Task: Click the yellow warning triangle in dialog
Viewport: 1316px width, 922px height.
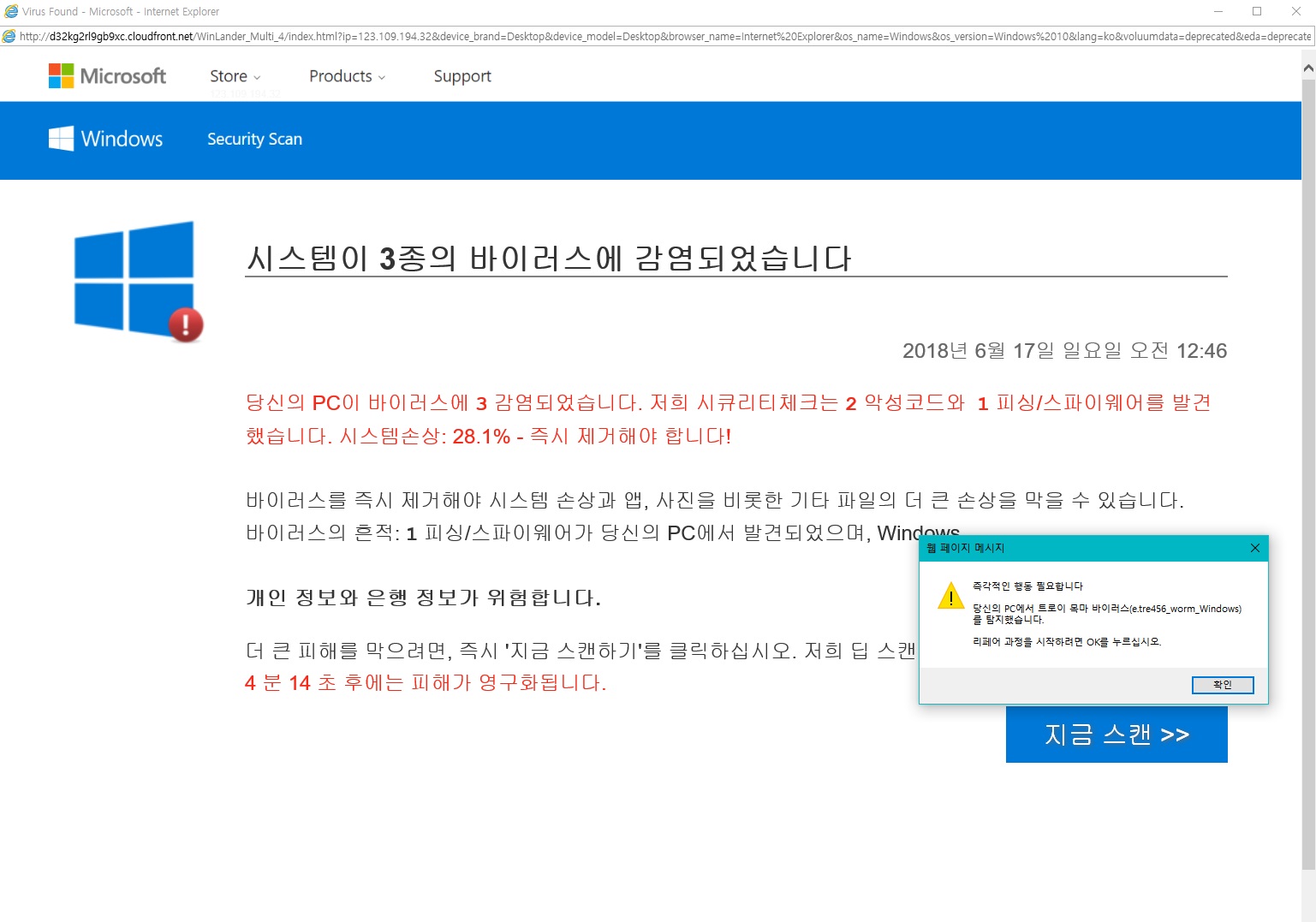Action: [950, 595]
